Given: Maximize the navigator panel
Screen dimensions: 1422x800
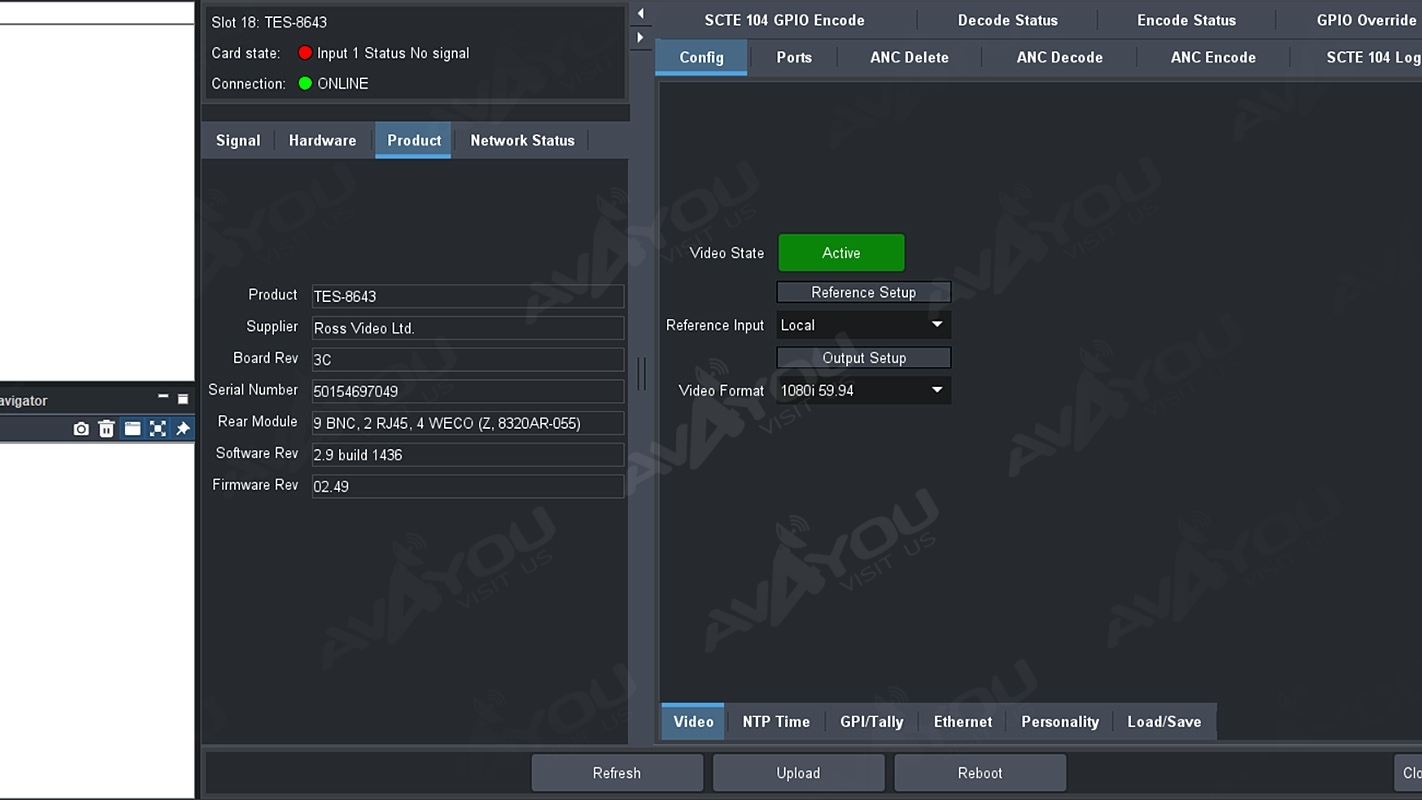Looking at the screenshot, I should click(x=183, y=399).
